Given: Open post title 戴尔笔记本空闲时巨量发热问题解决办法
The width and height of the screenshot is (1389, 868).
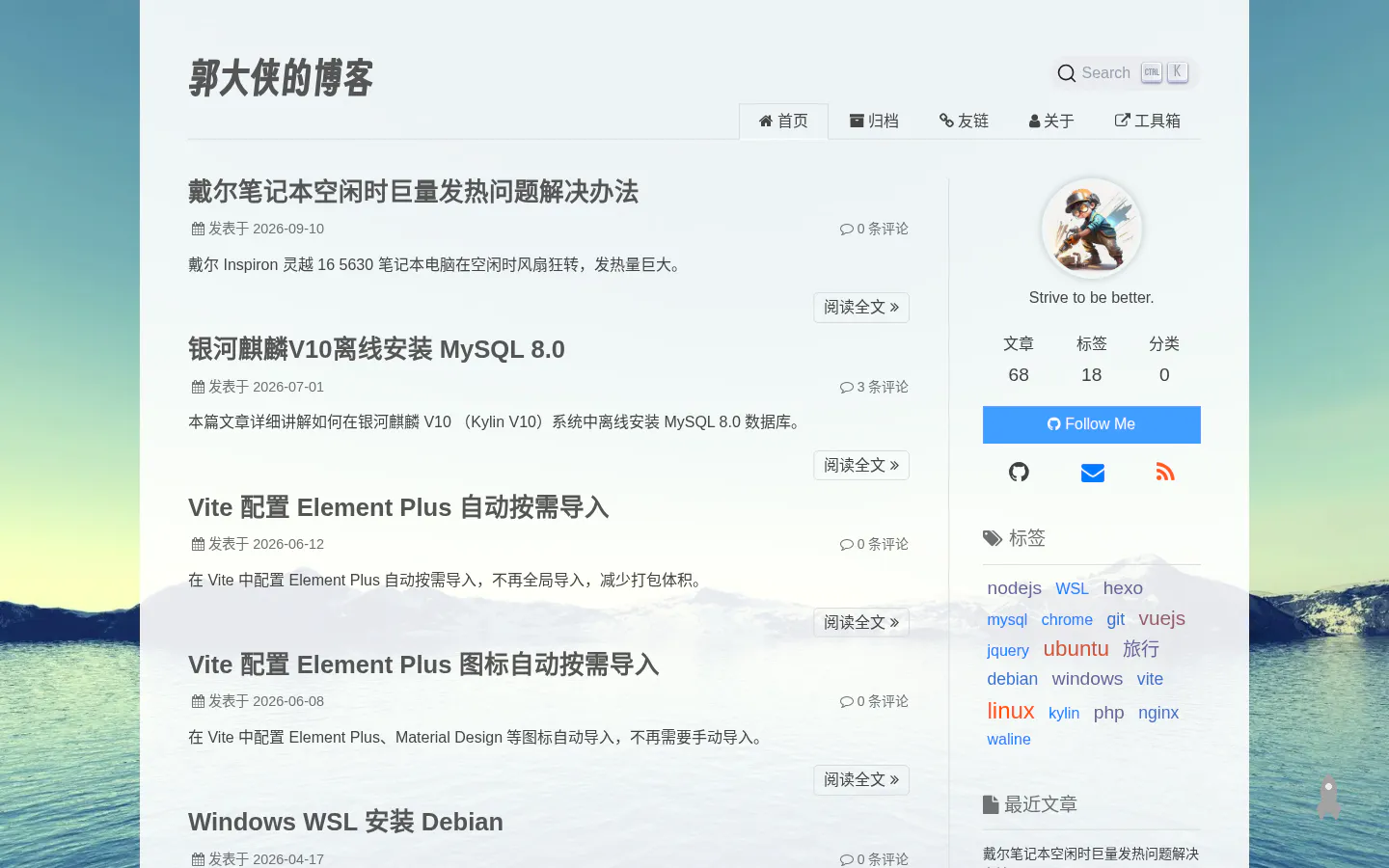Looking at the screenshot, I should (x=413, y=192).
